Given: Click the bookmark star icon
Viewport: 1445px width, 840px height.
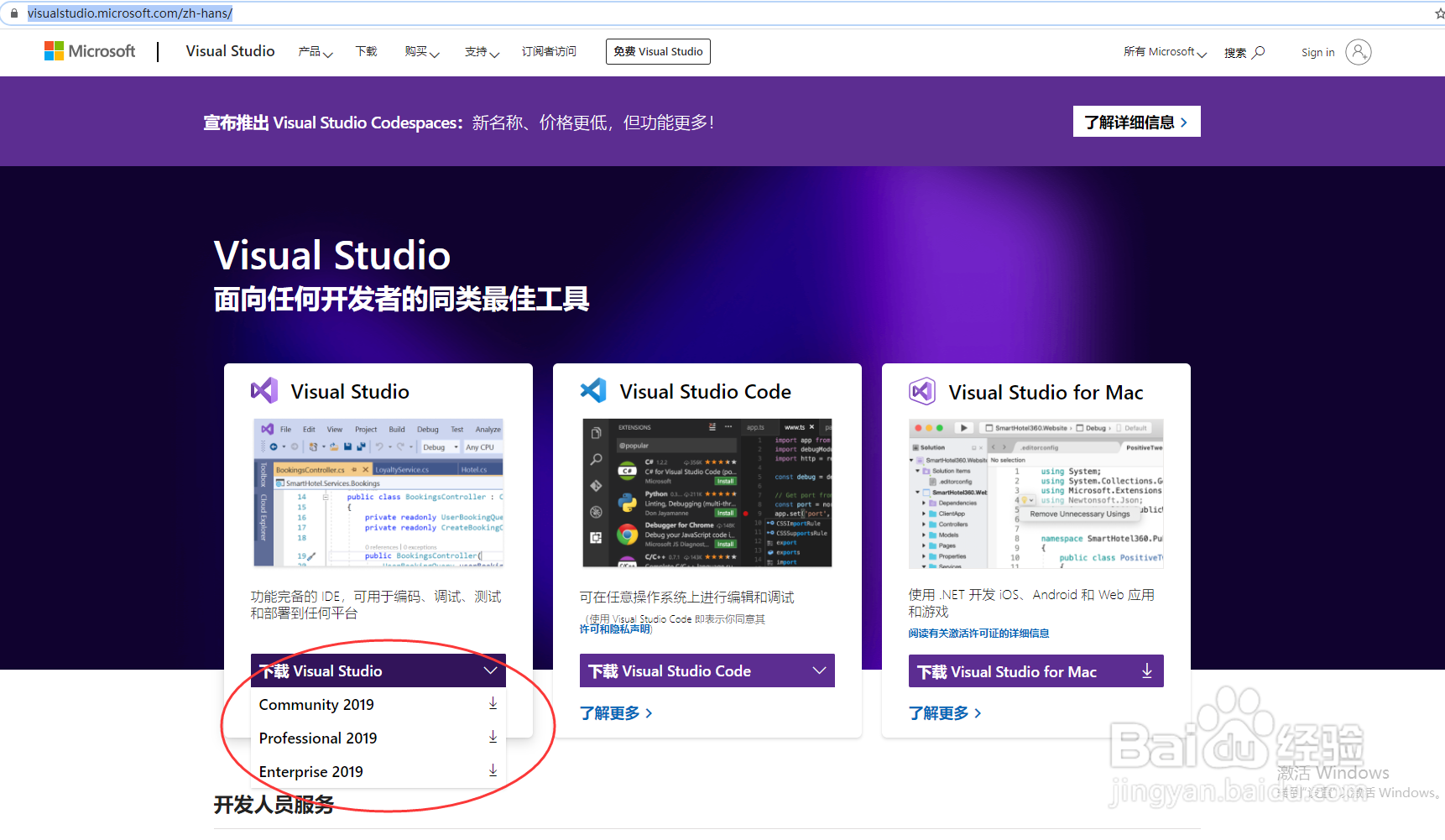Looking at the screenshot, I should [x=1439, y=13].
